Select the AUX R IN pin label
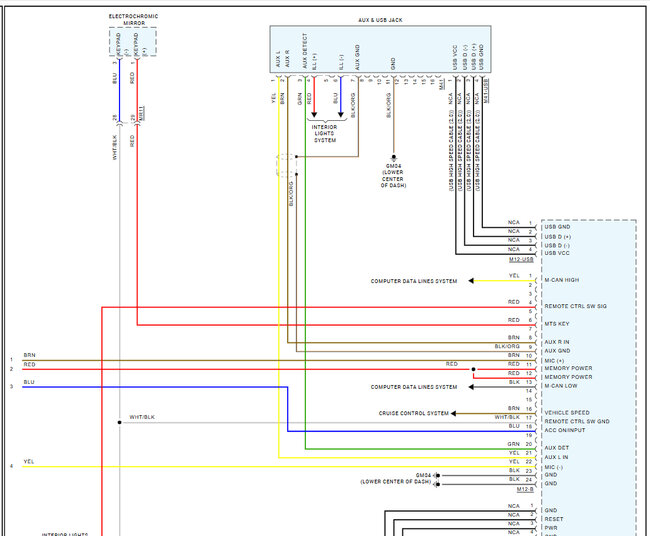The width and height of the screenshot is (650, 536). 557,342
